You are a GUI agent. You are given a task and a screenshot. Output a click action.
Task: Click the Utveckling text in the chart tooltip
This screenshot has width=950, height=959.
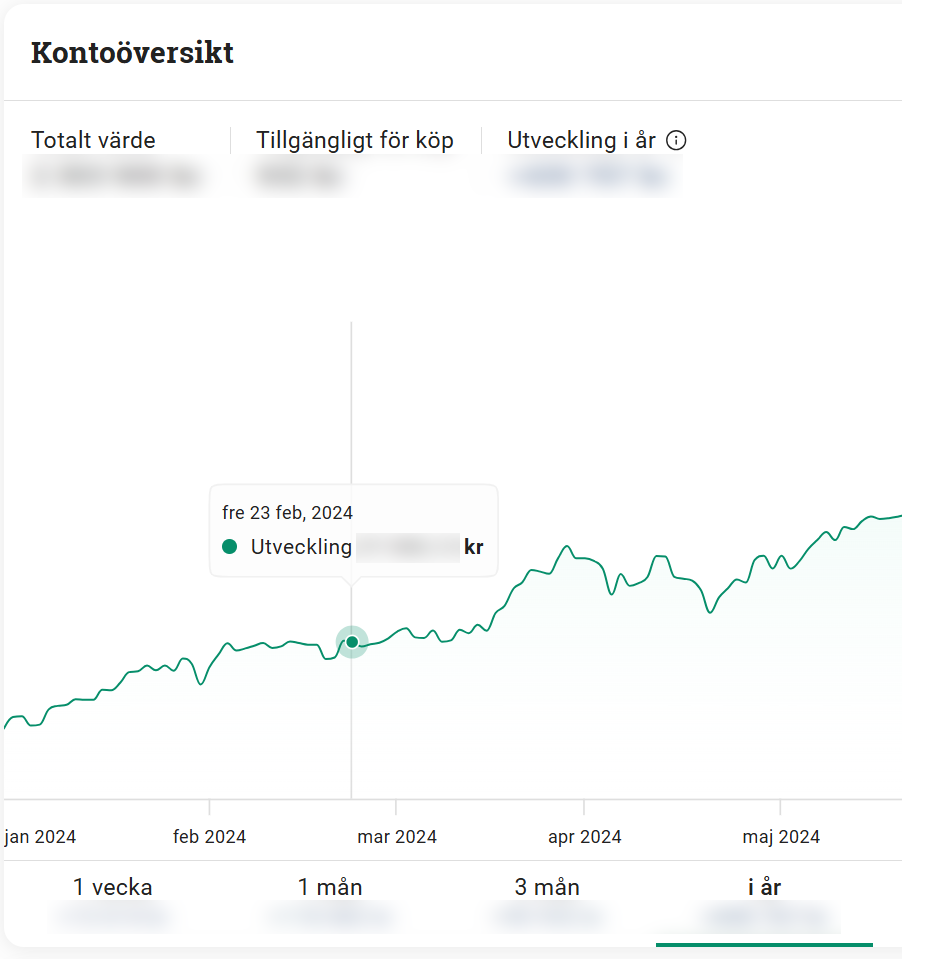301,547
